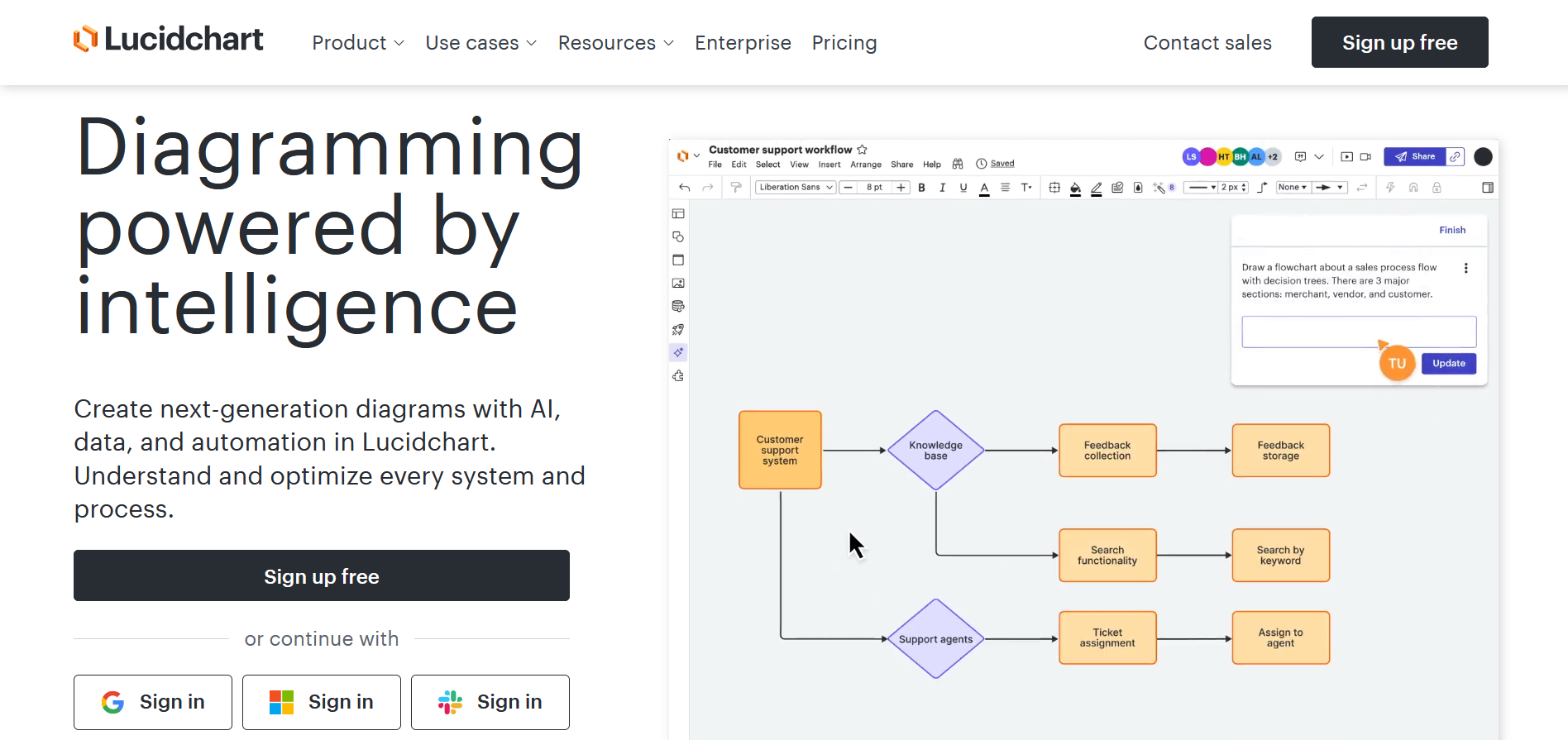
Task: Open the shapes library sidebar icon
Action: click(678, 236)
